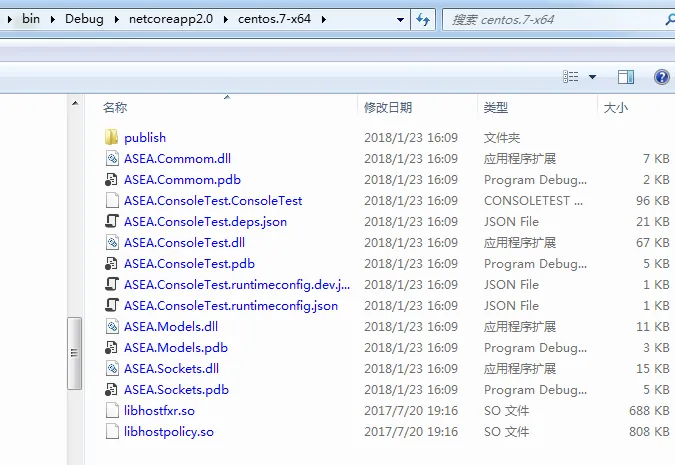
Task: Click the 21 KB size value
Action: [x=653, y=222]
